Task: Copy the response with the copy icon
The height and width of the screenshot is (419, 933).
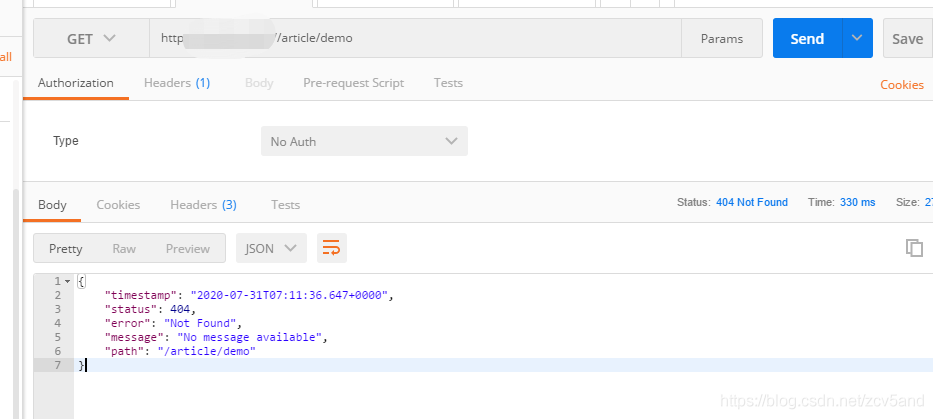Action: point(914,248)
